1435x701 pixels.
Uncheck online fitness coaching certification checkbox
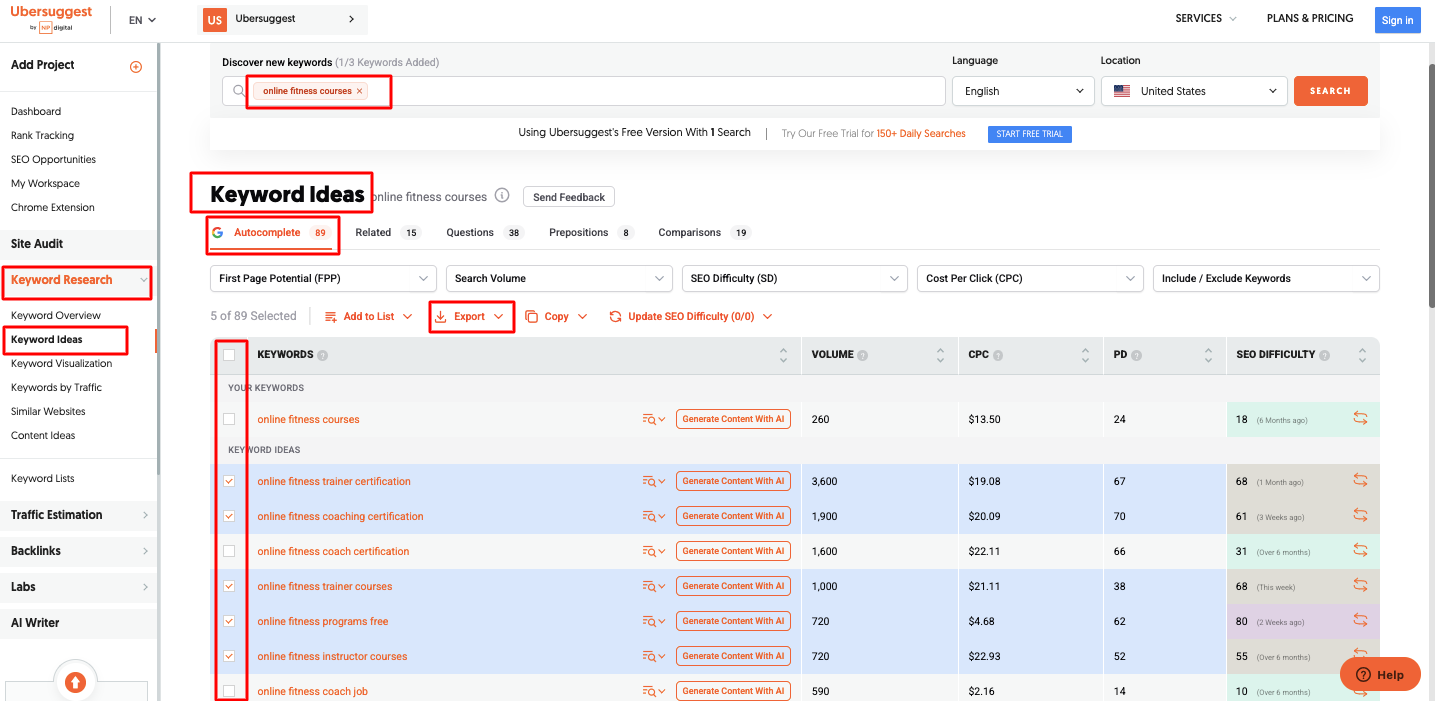click(x=229, y=516)
